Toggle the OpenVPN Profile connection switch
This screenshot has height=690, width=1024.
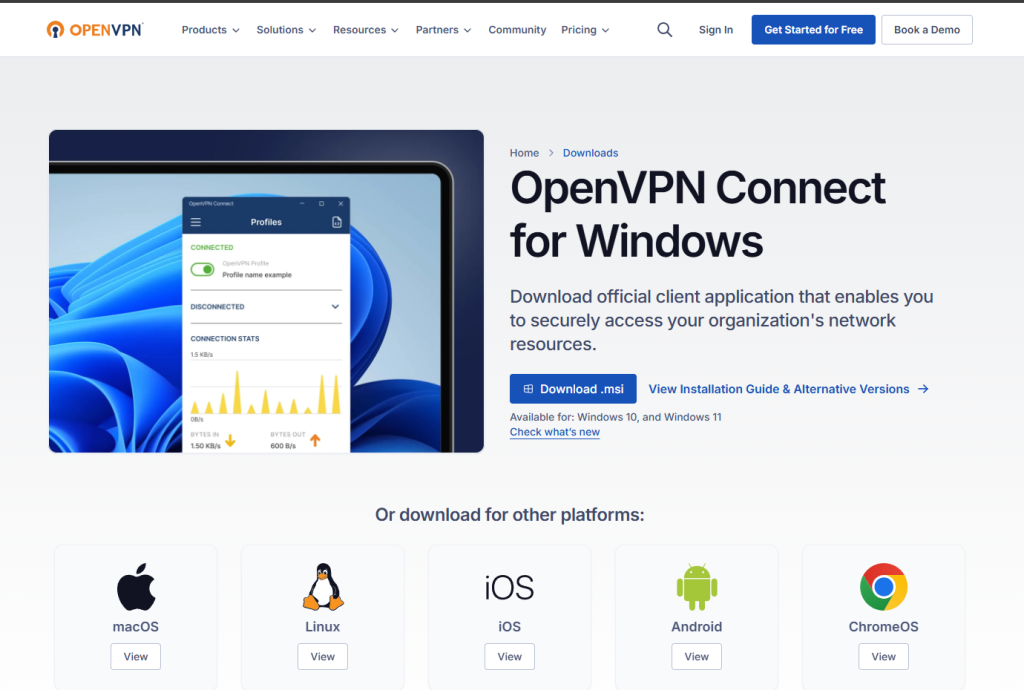[203, 269]
